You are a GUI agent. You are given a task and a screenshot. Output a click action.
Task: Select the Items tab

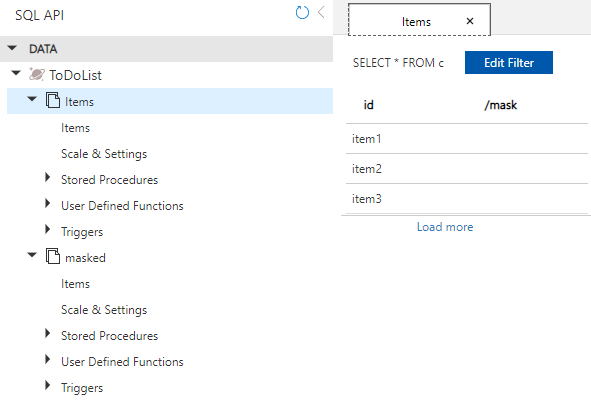(x=416, y=22)
